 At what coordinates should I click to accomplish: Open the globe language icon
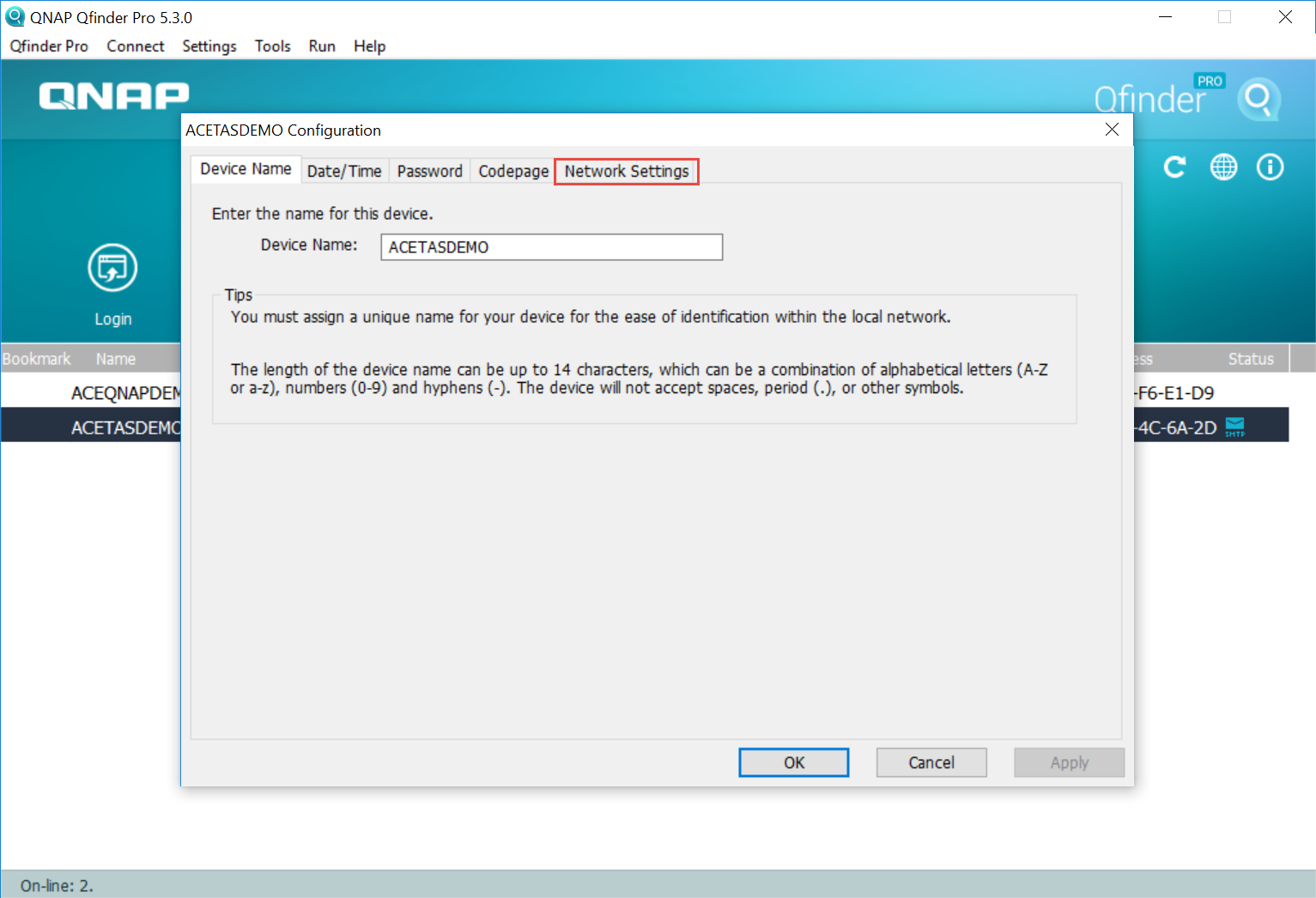tap(1223, 167)
